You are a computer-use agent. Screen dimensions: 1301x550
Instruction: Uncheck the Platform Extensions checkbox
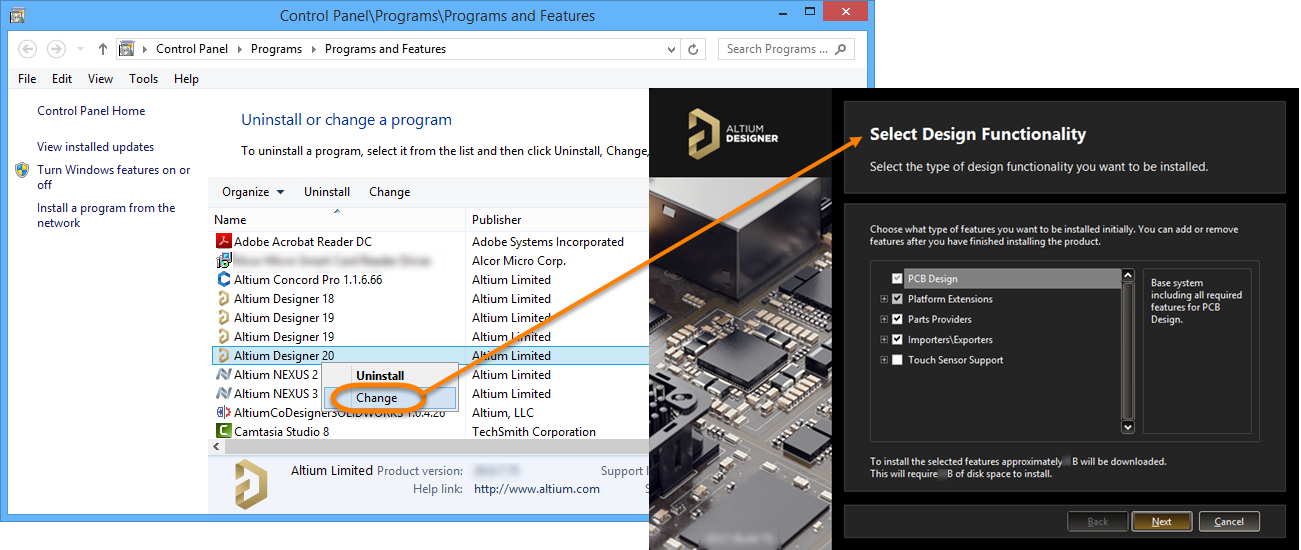pyautogui.click(x=897, y=299)
